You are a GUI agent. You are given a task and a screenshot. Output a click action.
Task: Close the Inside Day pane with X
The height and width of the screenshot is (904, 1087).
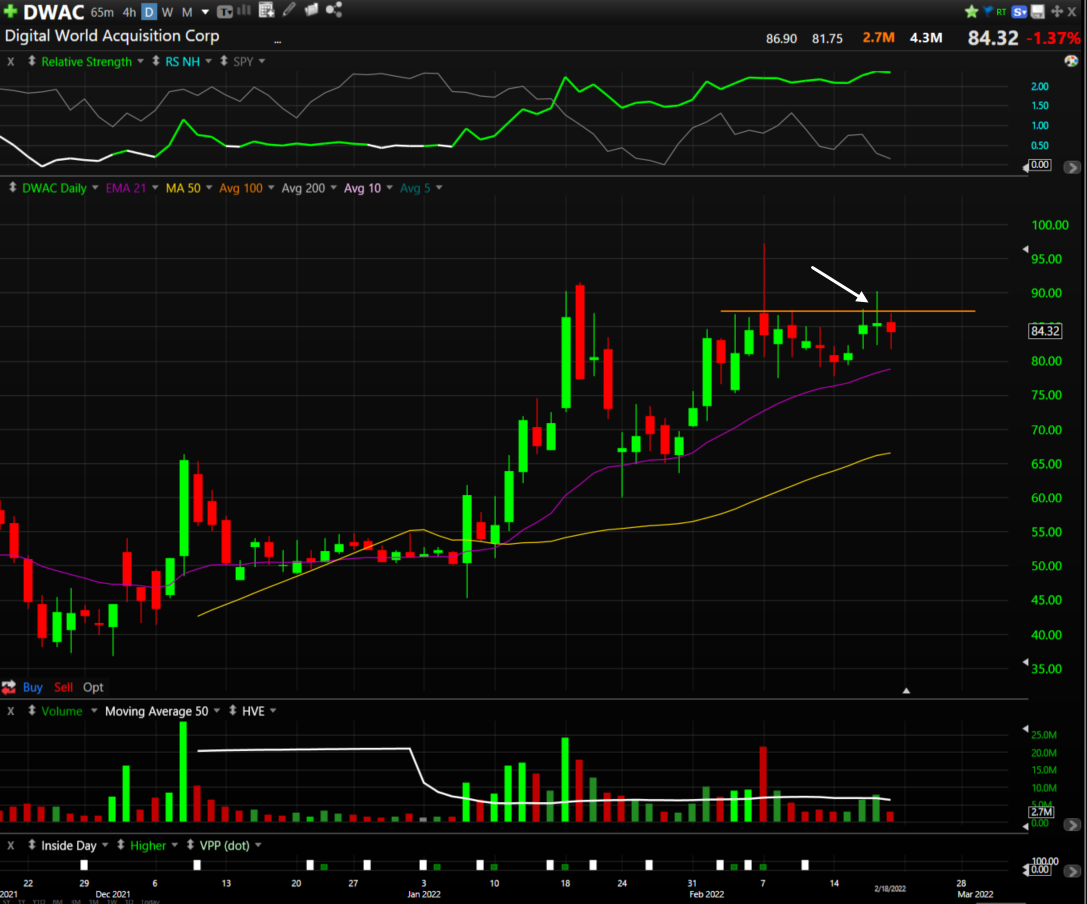pos(10,846)
